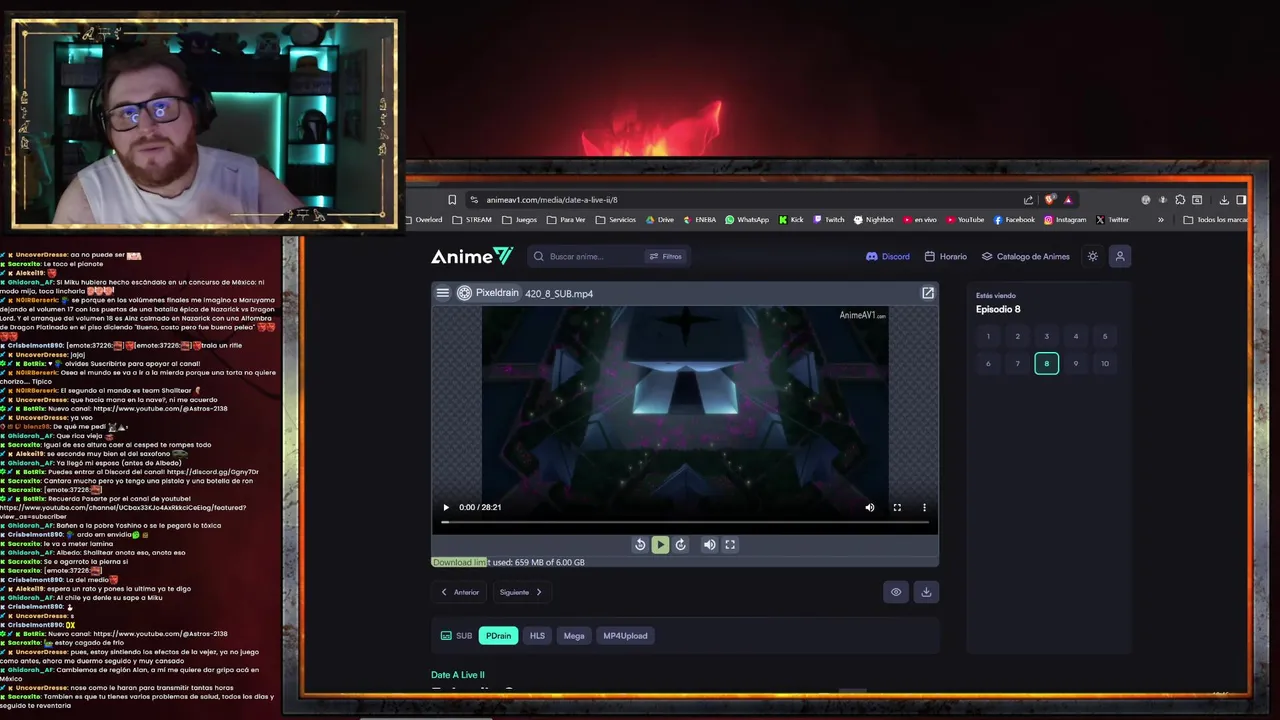Bookmark this page icon in address bar
The width and height of the screenshot is (1280, 720).
point(452,199)
